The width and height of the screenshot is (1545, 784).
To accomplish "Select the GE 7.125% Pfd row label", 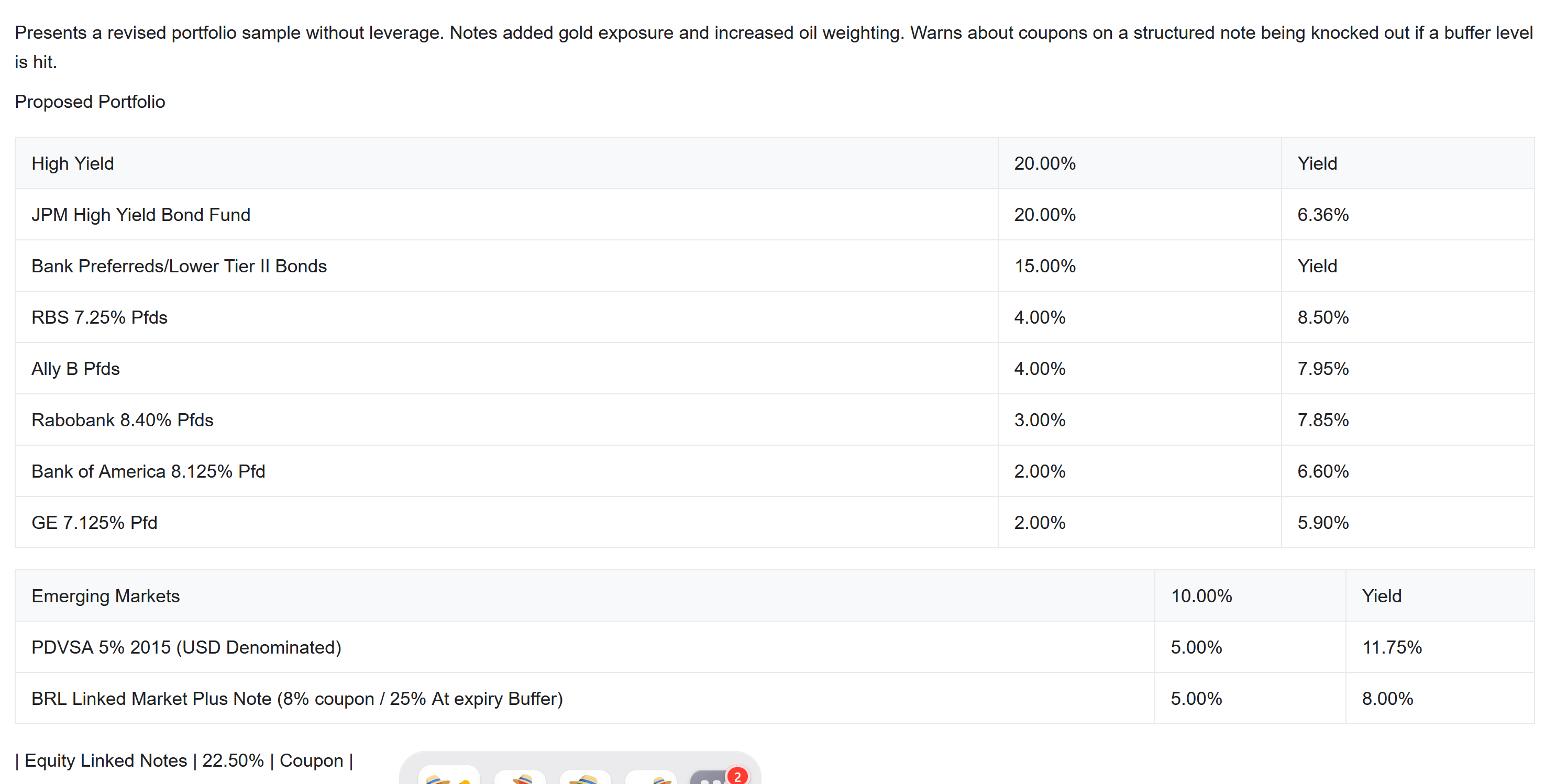I will point(94,523).
